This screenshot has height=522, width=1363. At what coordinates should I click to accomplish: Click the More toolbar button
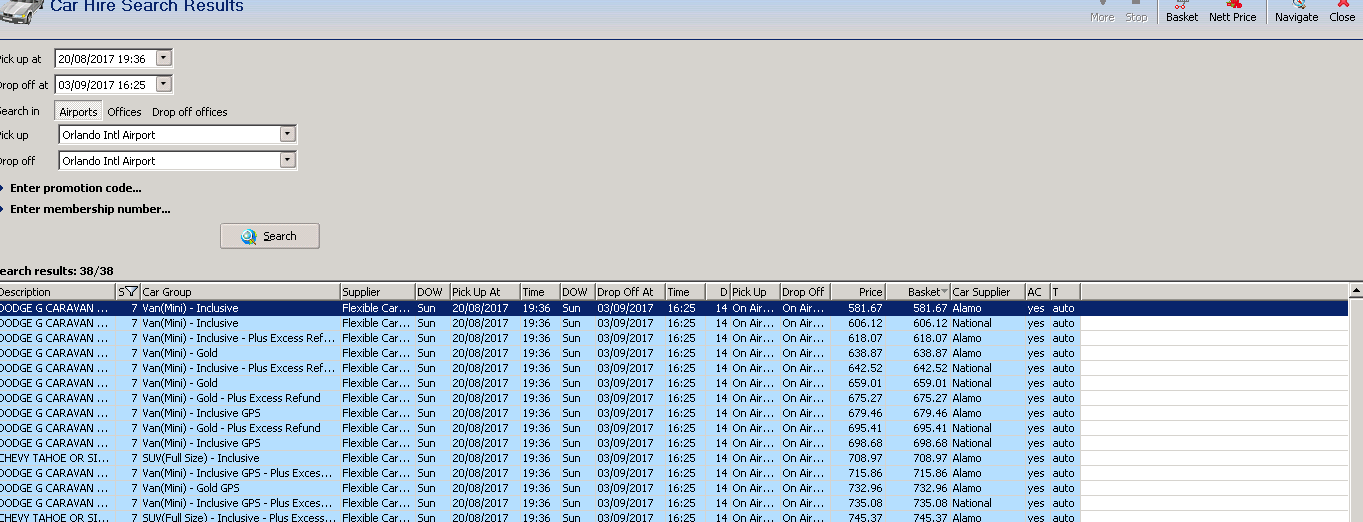point(1102,12)
